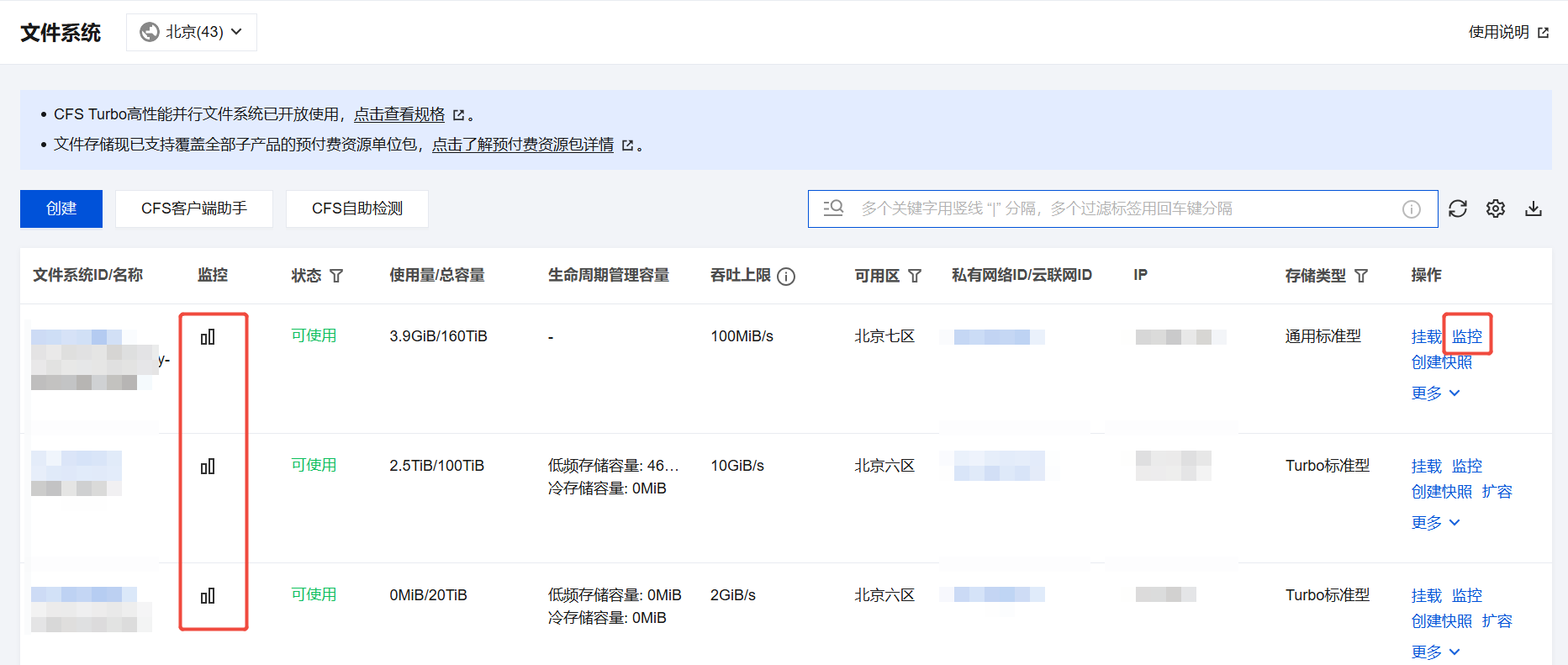Click the info icon in search box
Image resolution: width=1568 pixels, height=665 pixels.
1412,209
